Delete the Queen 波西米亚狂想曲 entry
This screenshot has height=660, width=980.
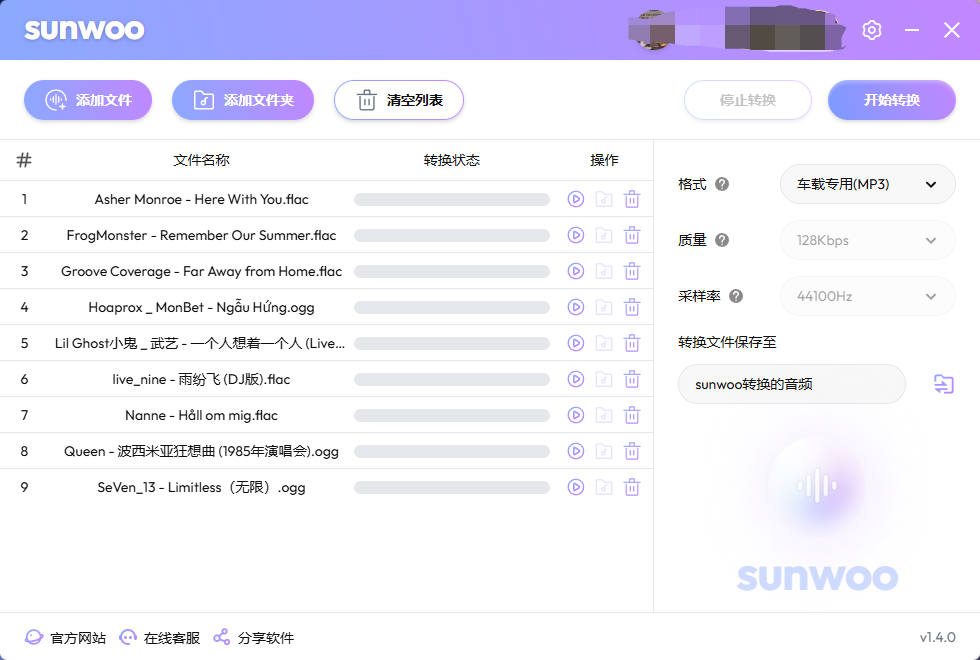point(632,451)
